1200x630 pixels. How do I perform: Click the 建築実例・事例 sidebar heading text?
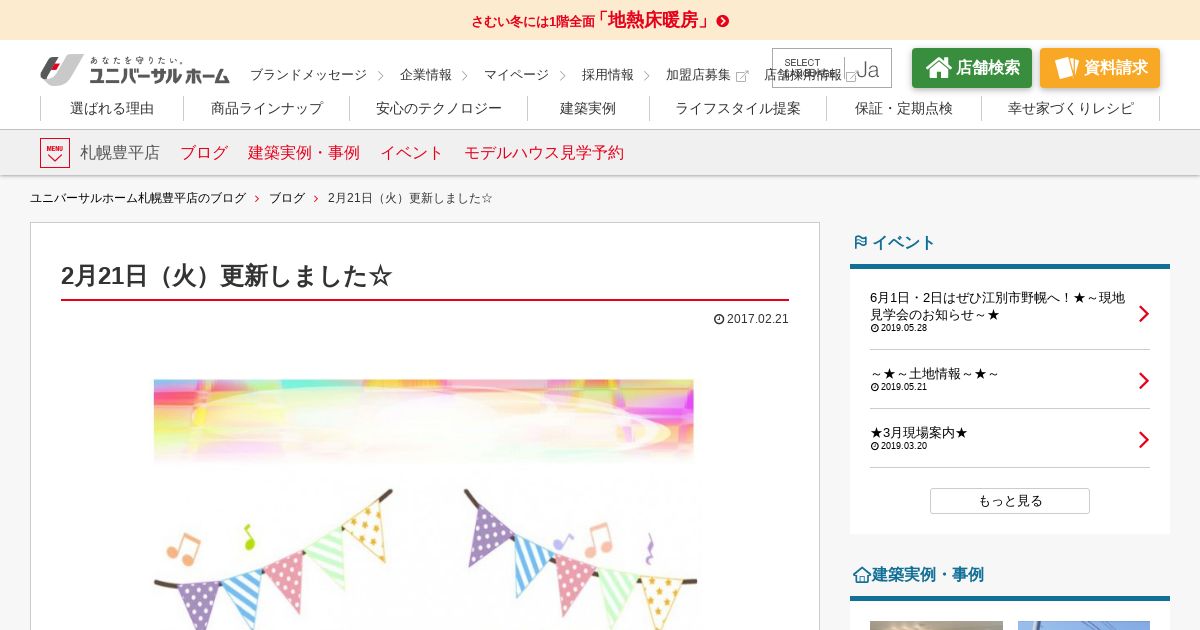[x=928, y=575]
